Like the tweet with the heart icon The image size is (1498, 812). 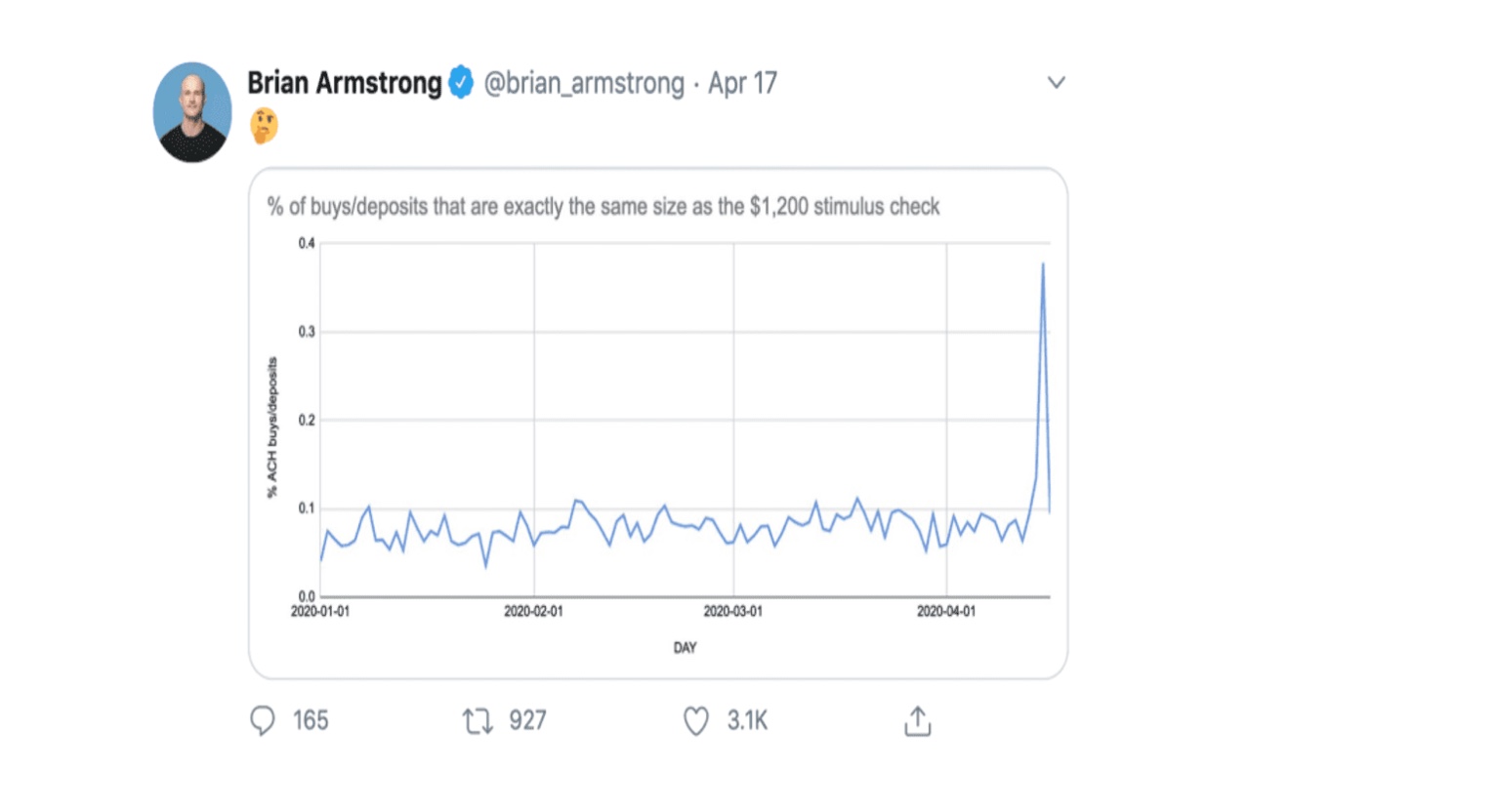click(x=695, y=721)
